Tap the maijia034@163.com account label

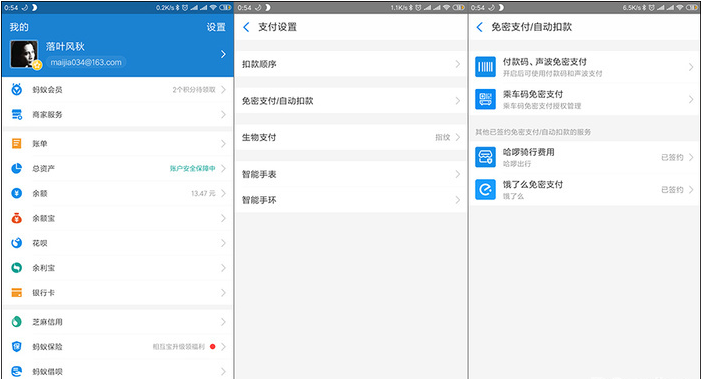(x=86, y=62)
